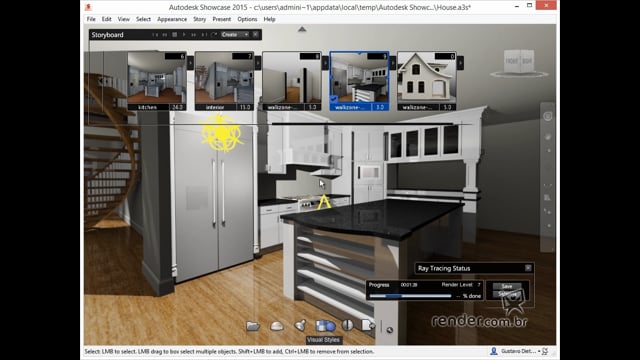The image size is (640, 360).
Task: Open the Gustavo user name dropdown
Action: (520, 351)
